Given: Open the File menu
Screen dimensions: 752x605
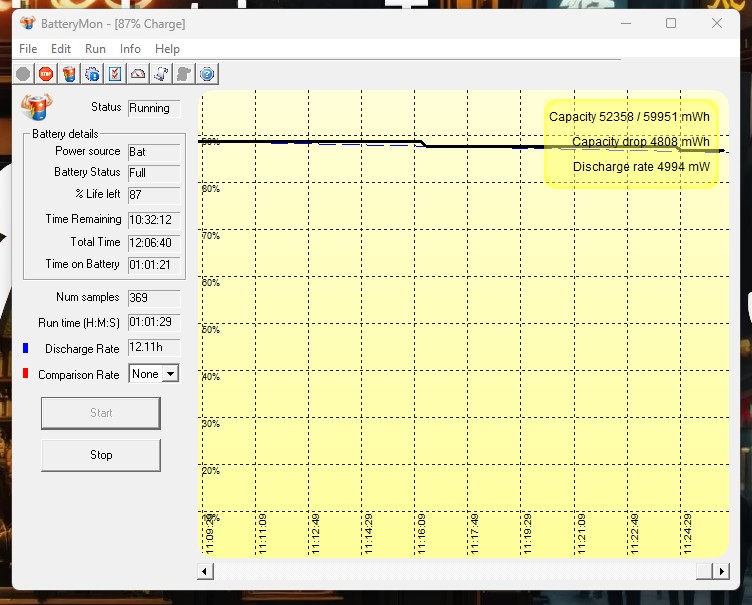Looking at the screenshot, I should point(28,49).
